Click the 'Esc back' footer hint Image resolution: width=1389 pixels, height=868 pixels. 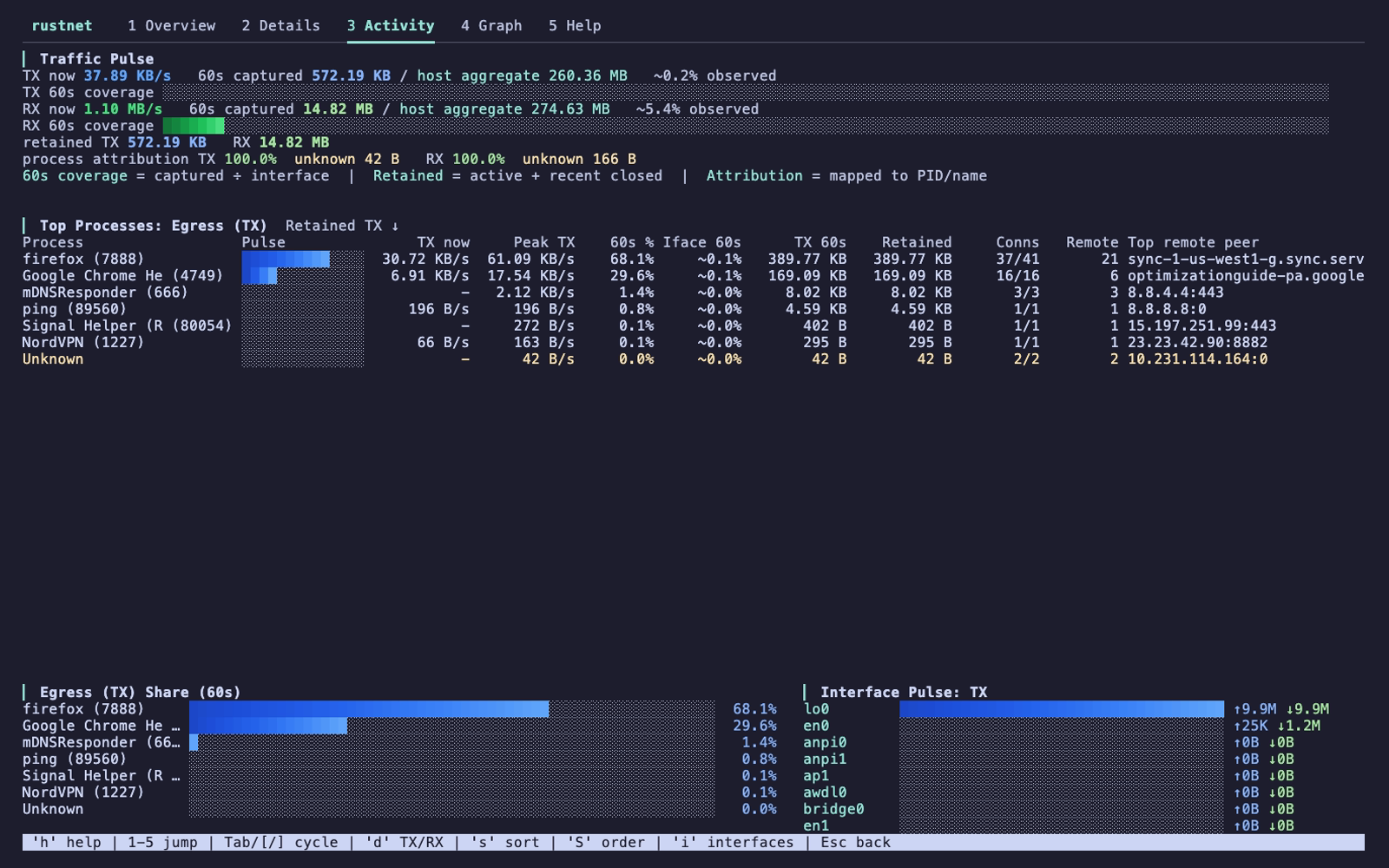[855, 843]
